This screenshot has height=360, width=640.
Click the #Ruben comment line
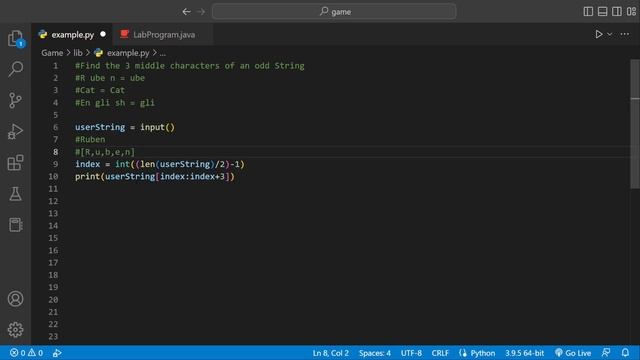90,140
